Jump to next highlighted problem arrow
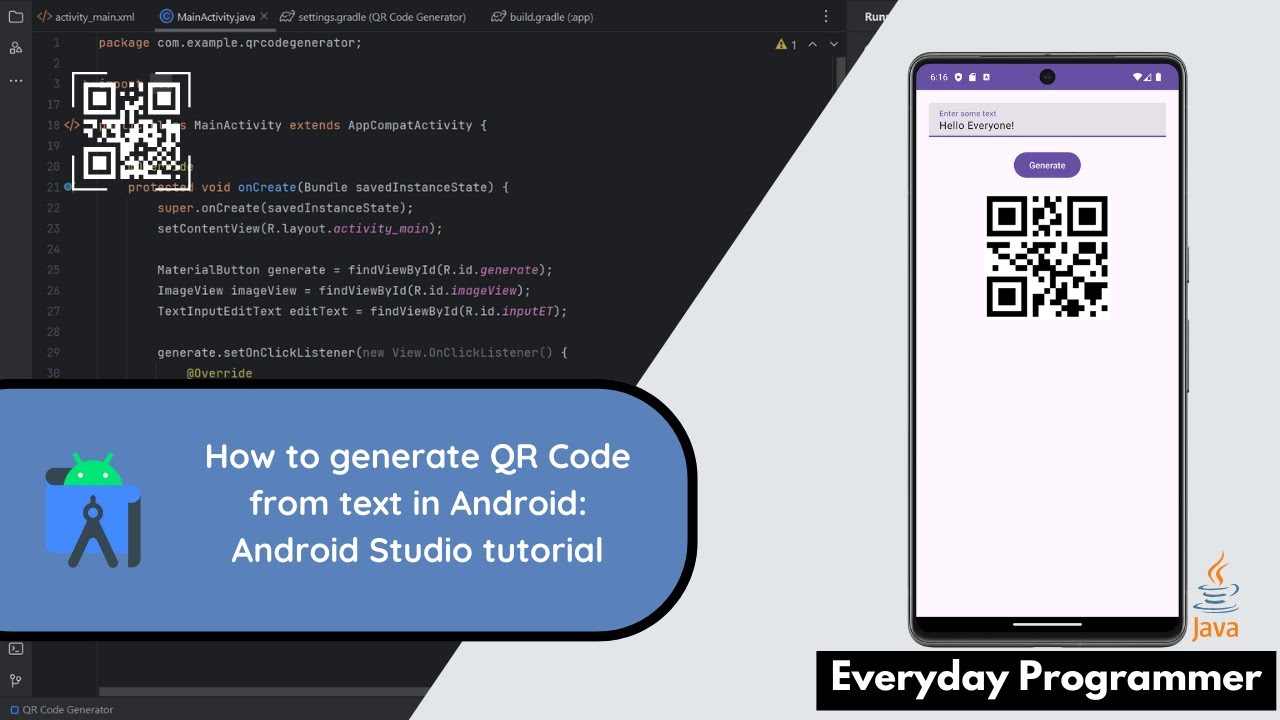The height and width of the screenshot is (720, 1280). [833, 45]
